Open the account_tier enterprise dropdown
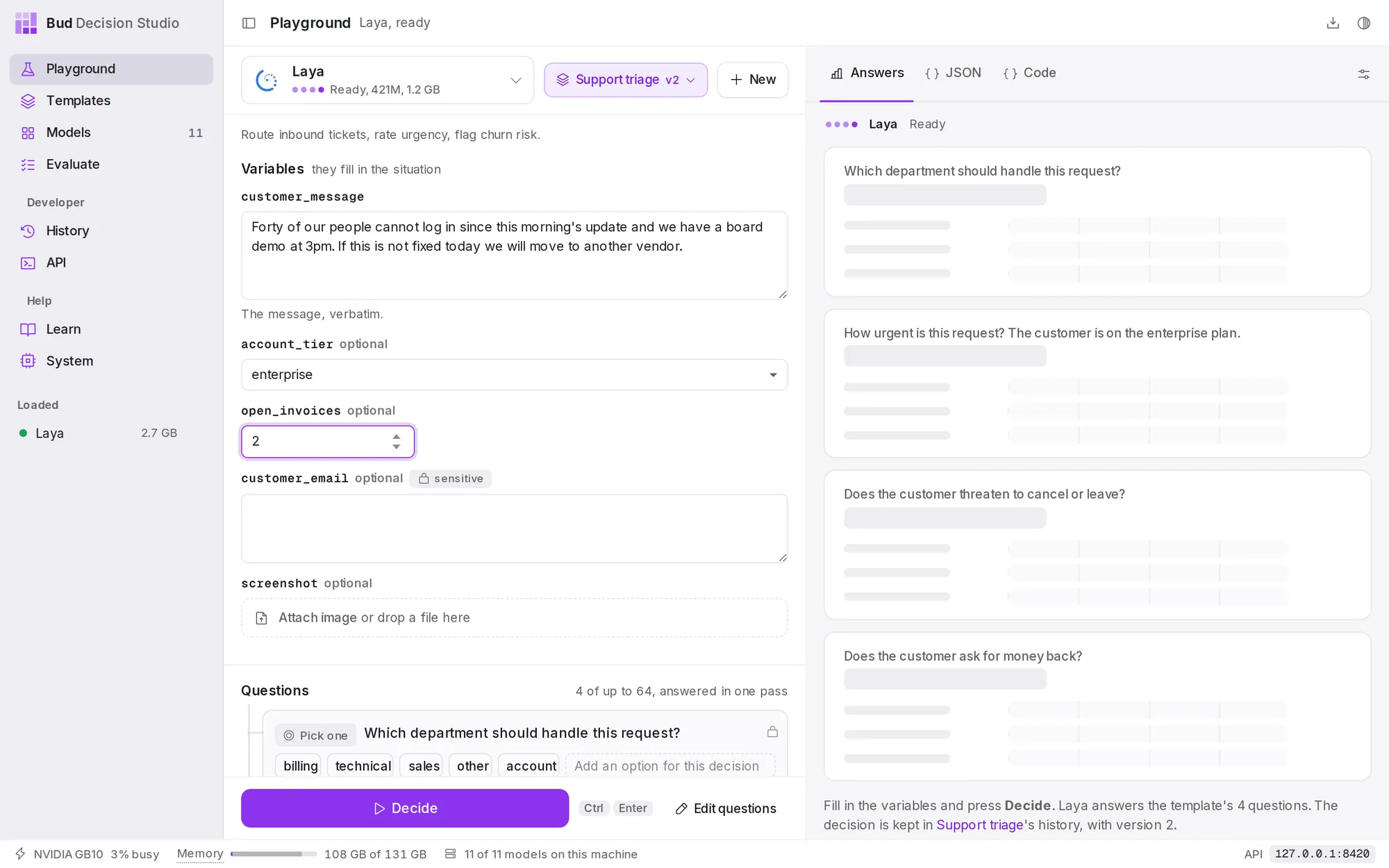Viewport: 1389px width, 868px height. coord(515,375)
